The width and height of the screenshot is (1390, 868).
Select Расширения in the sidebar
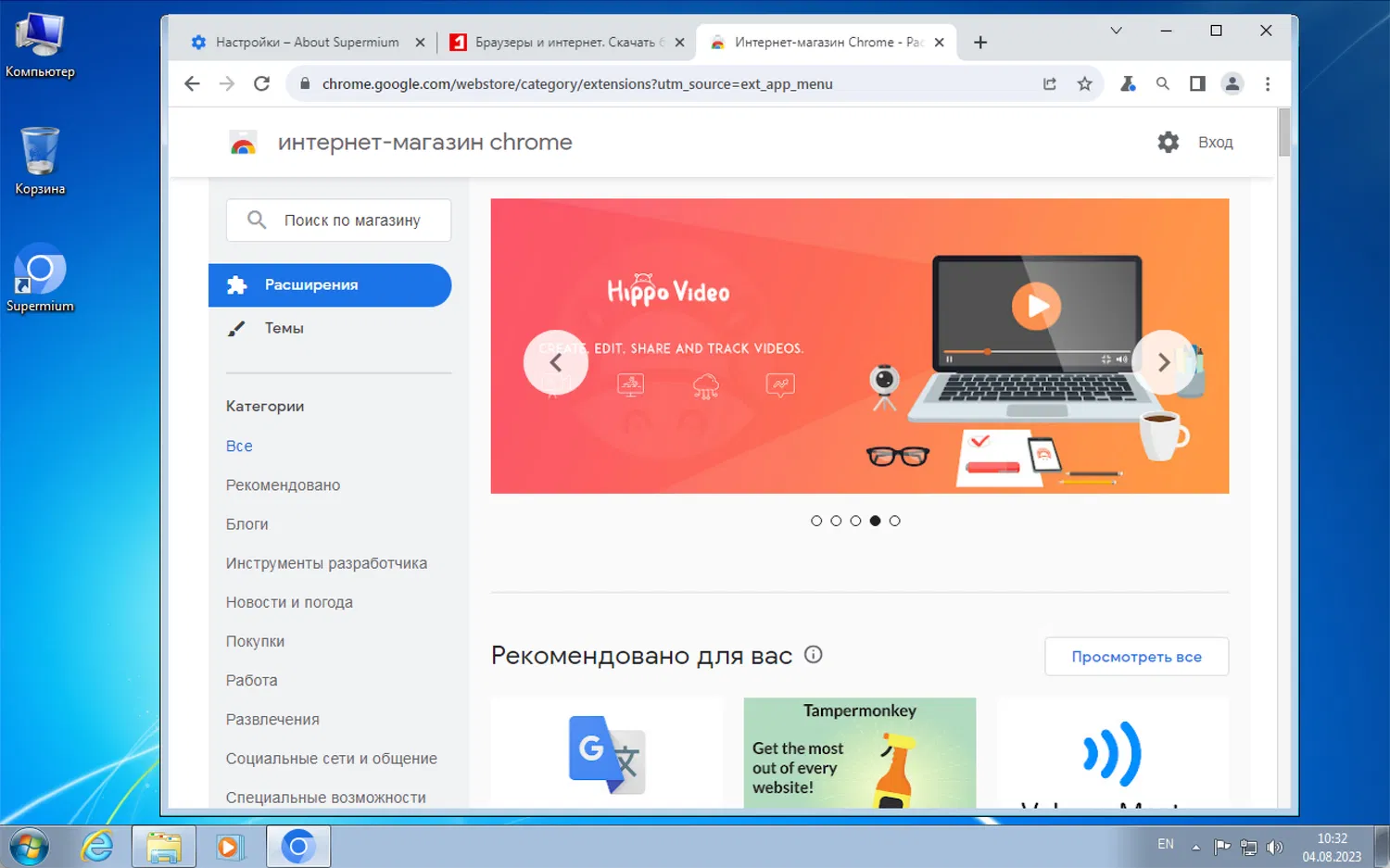click(330, 285)
